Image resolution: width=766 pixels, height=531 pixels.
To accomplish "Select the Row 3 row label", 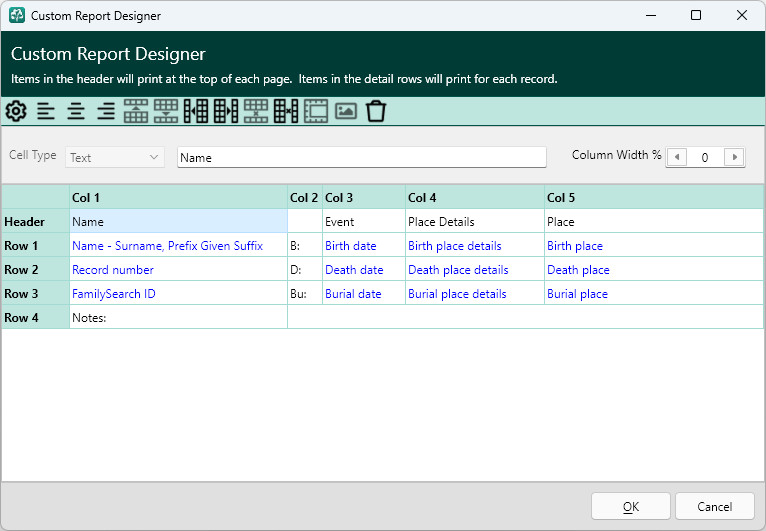I will (36, 293).
